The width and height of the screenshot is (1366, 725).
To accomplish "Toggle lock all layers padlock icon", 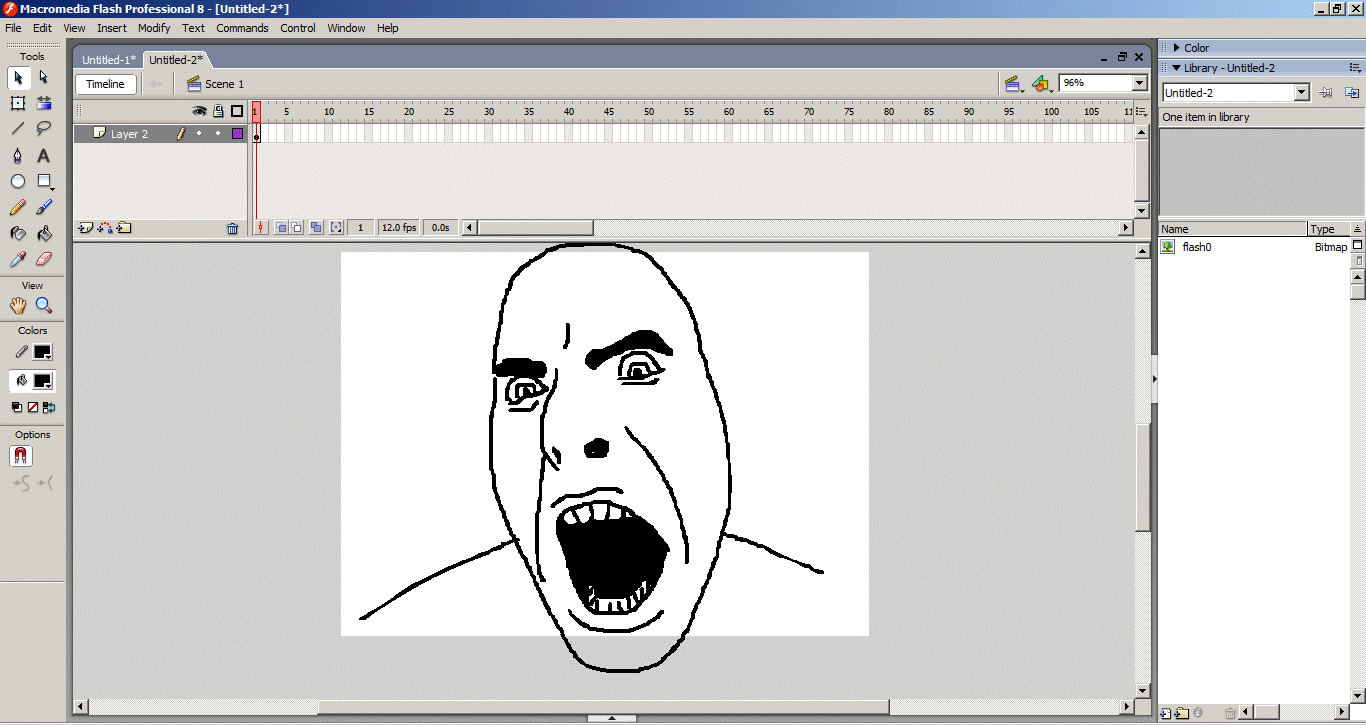I will pos(218,111).
